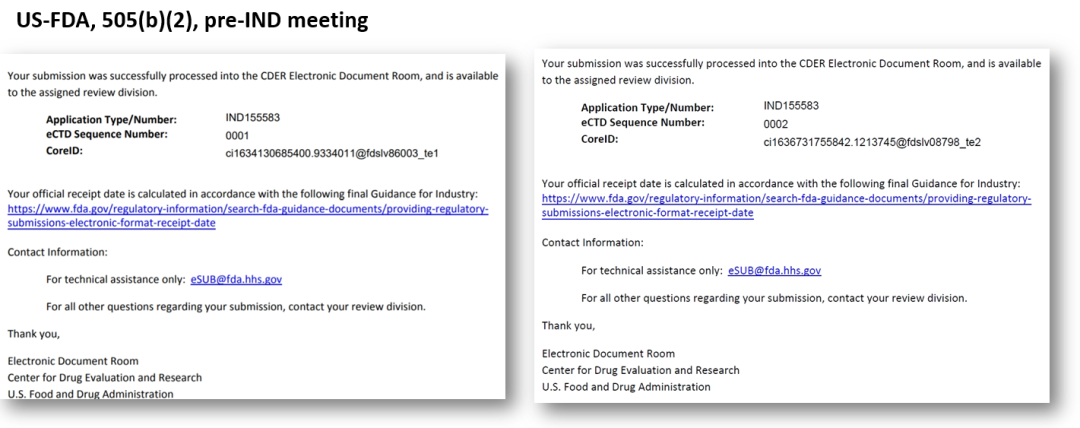Click 'Your submission was successfully processed' in left document

click(x=253, y=85)
